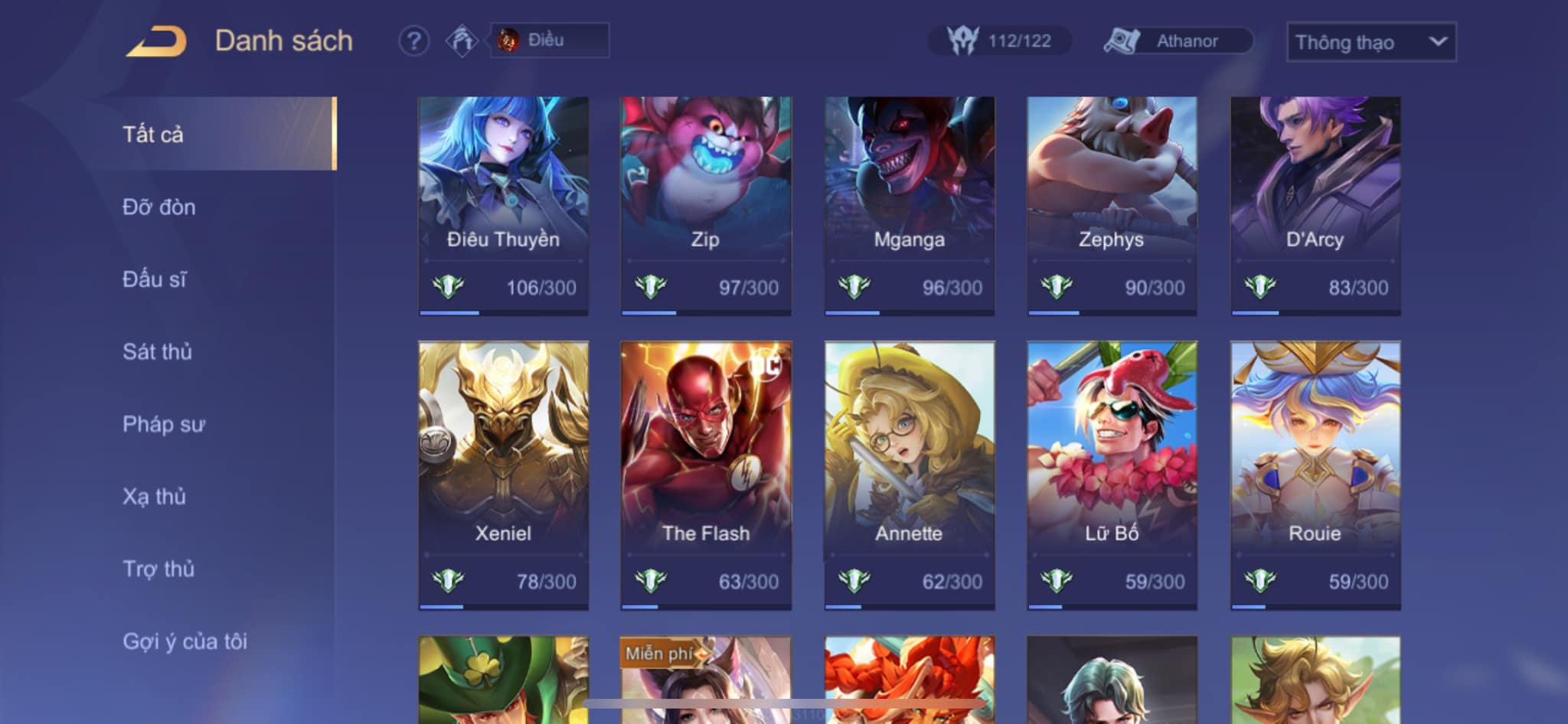Click Xeniel's mastery badge icon
The width and height of the screenshot is (1568, 724).
tap(448, 581)
